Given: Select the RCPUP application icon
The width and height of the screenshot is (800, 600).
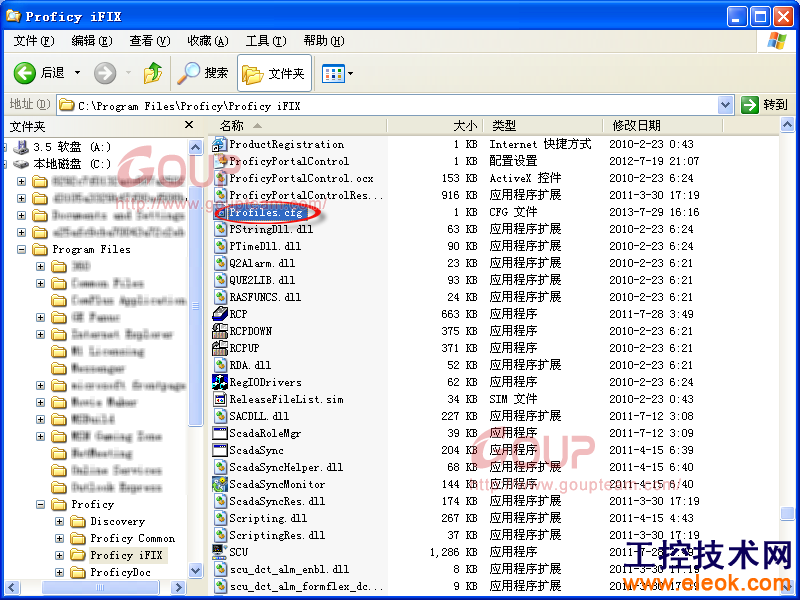Looking at the screenshot, I should [219, 348].
